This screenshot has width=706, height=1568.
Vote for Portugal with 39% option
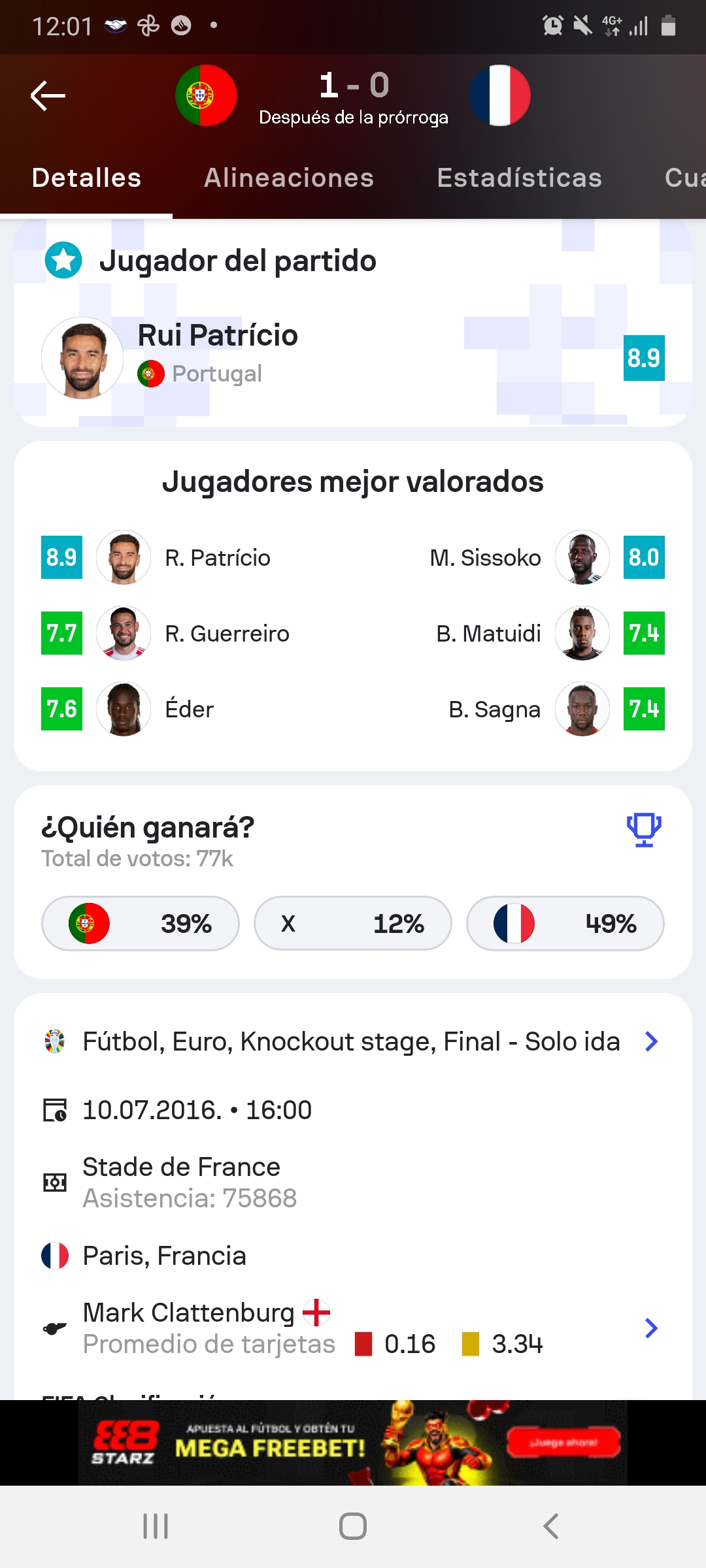point(141,924)
